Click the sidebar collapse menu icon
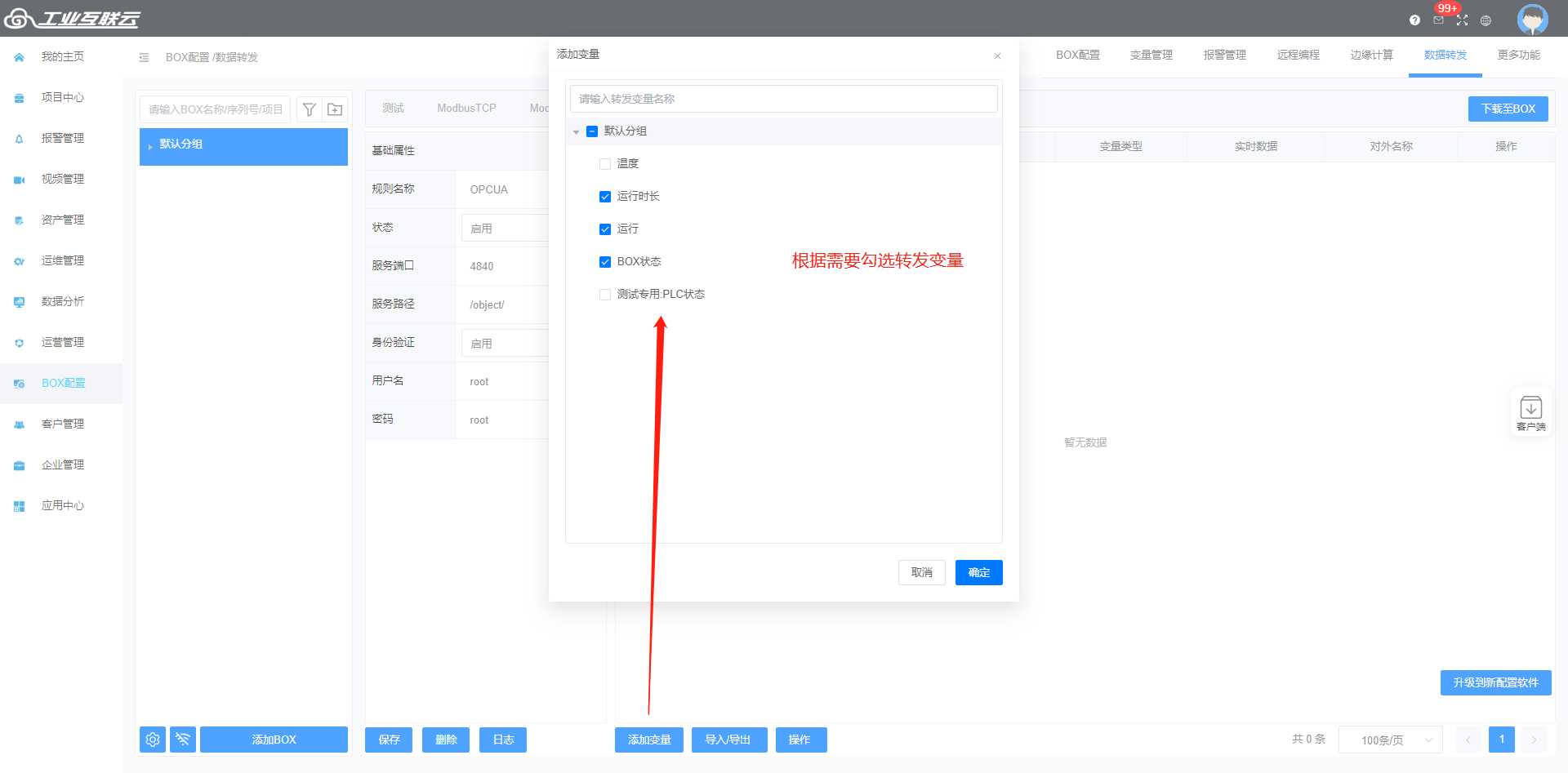Screen dimensions: 1568x773 tap(144, 57)
